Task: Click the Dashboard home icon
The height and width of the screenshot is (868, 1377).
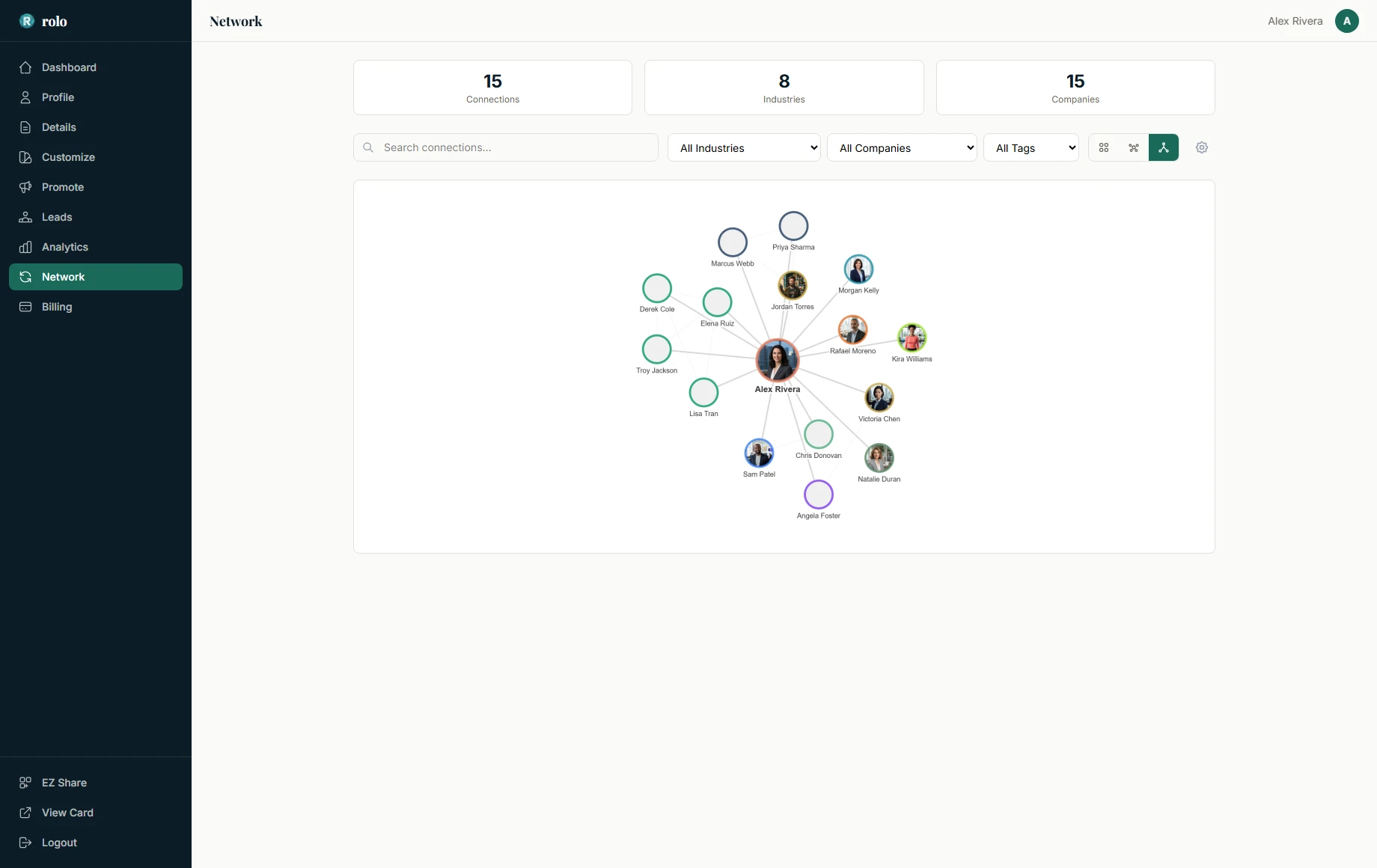Action: pyautogui.click(x=25, y=67)
